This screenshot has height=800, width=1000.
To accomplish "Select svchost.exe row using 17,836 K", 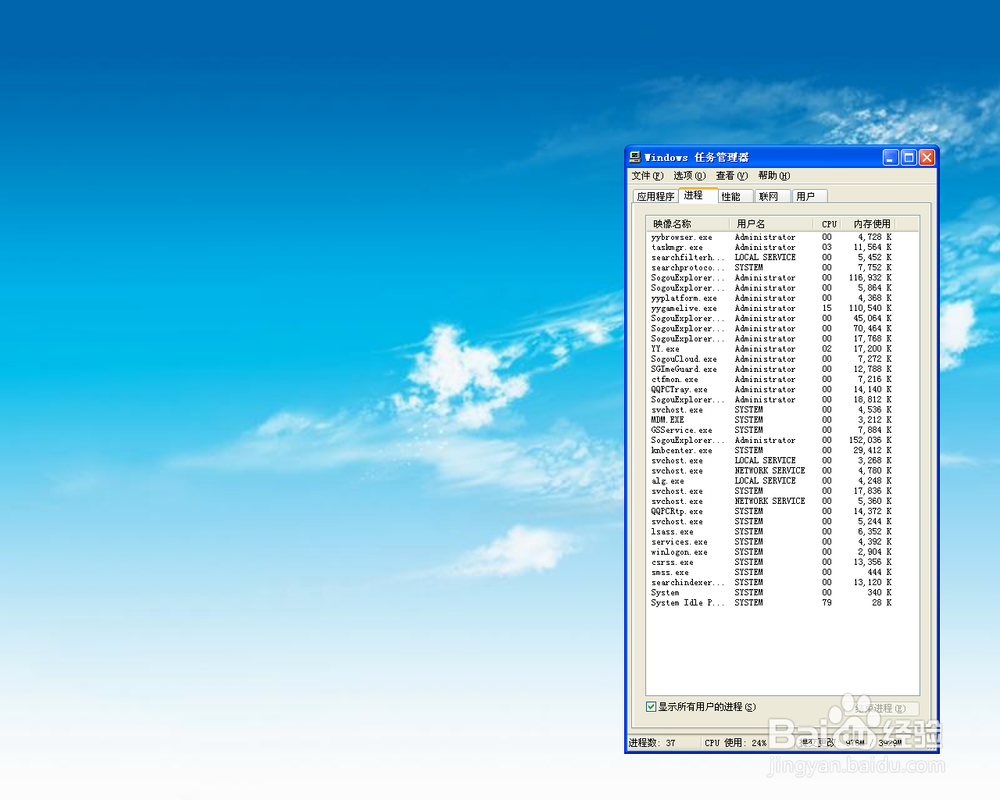I will pos(771,491).
